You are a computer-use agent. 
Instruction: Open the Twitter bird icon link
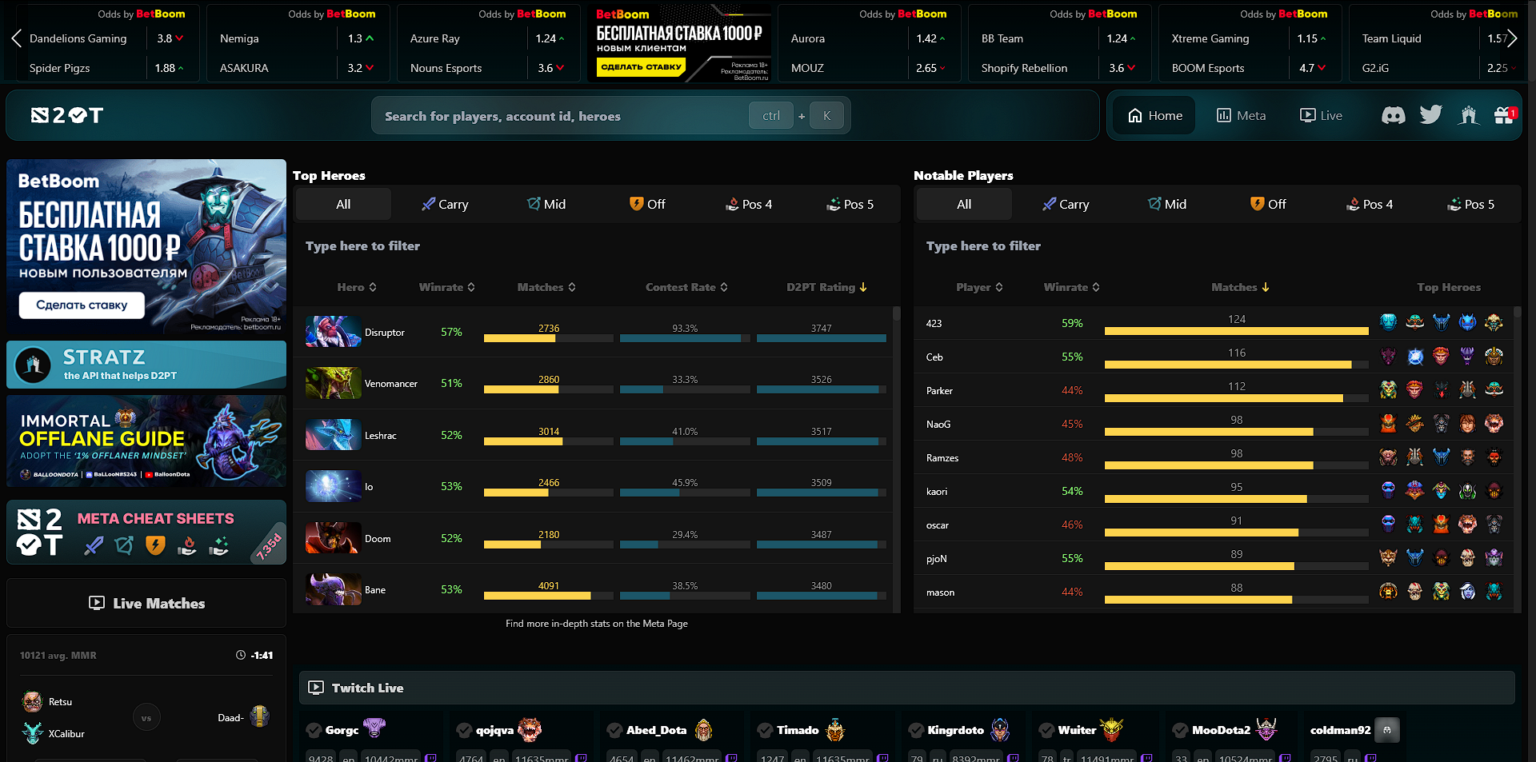click(1431, 115)
